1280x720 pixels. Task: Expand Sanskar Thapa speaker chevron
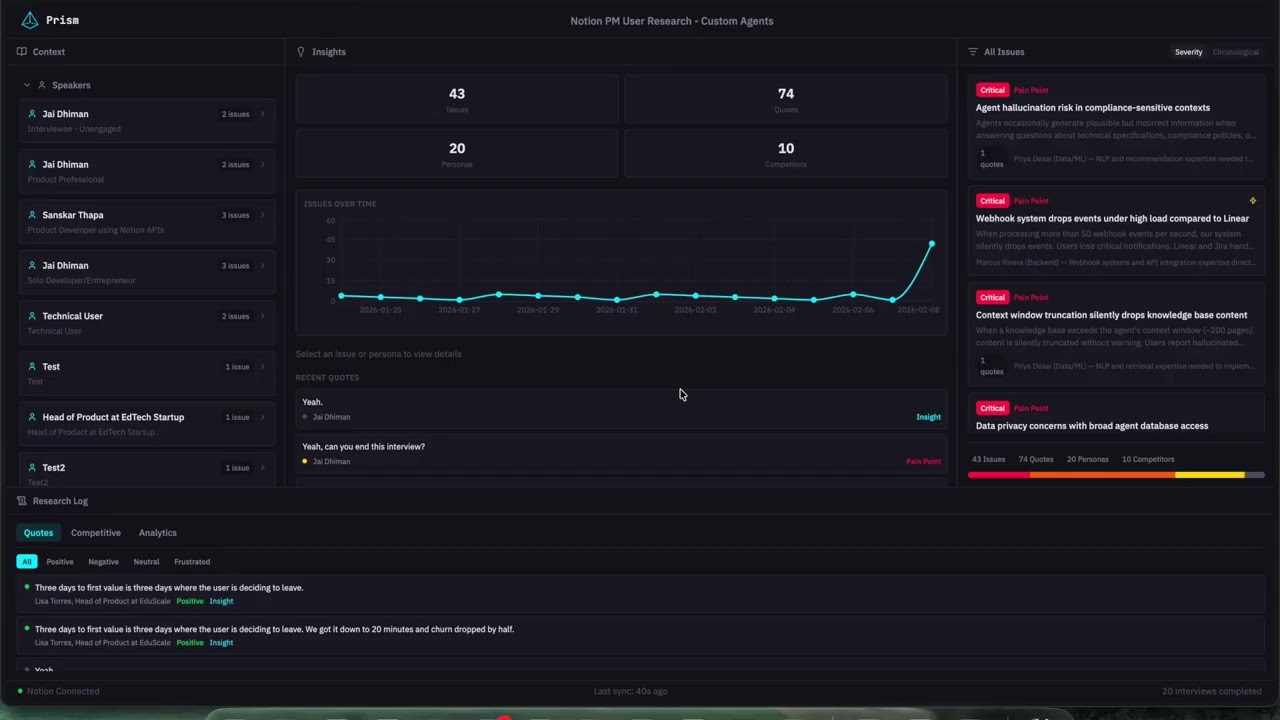263,215
